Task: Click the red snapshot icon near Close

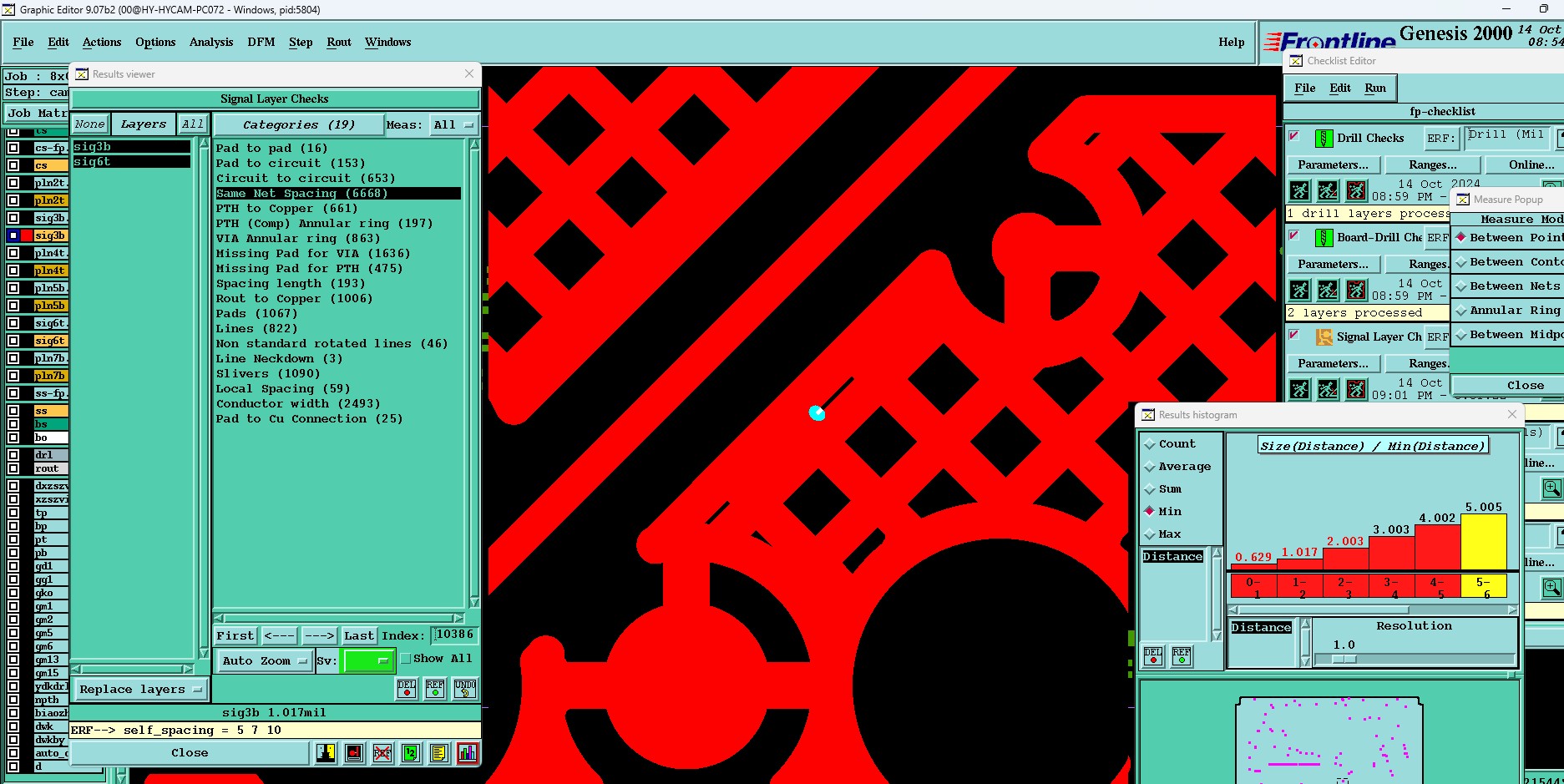Action: [x=354, y=753]
